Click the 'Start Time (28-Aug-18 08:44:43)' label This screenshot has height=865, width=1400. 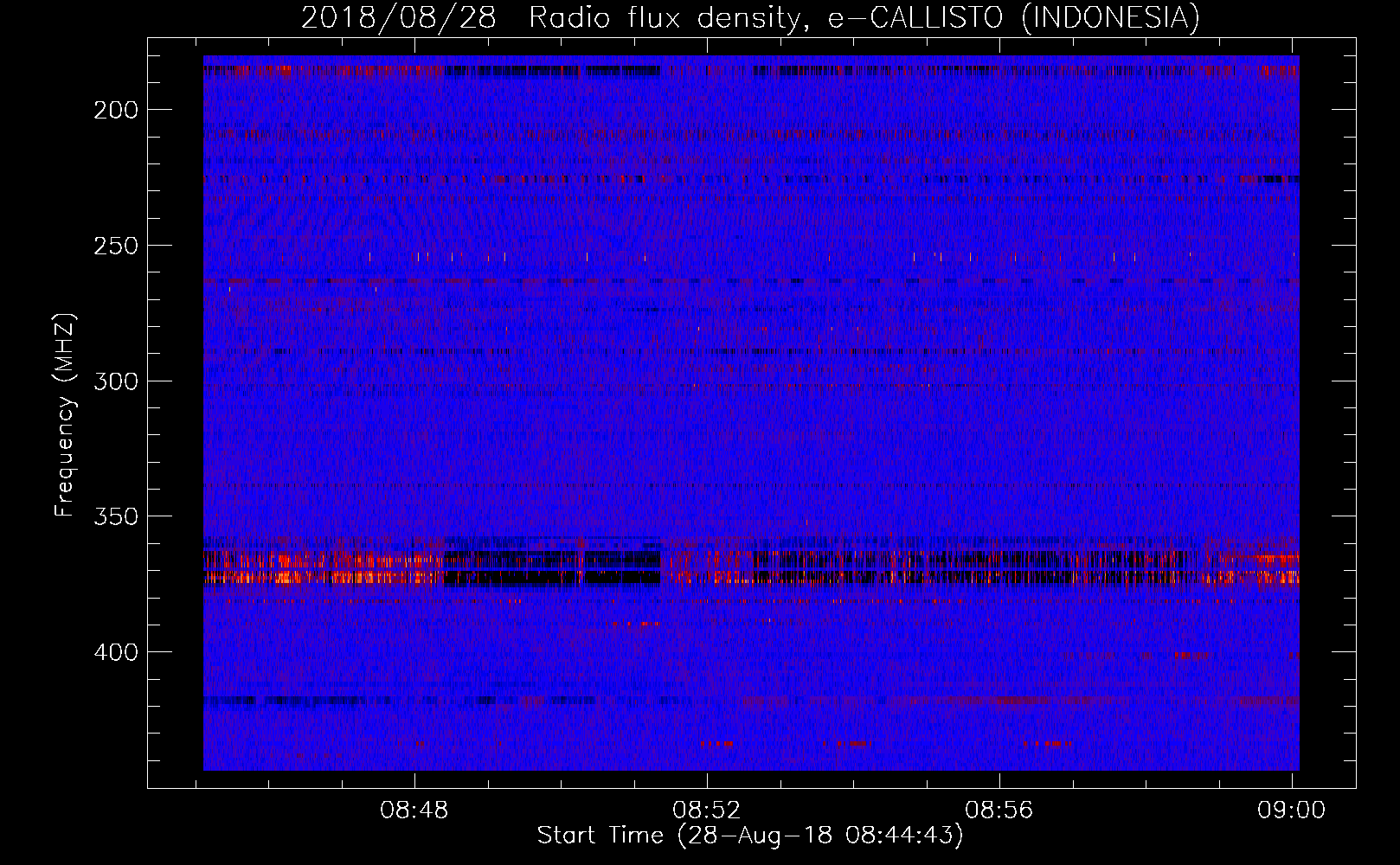[750, 836]
